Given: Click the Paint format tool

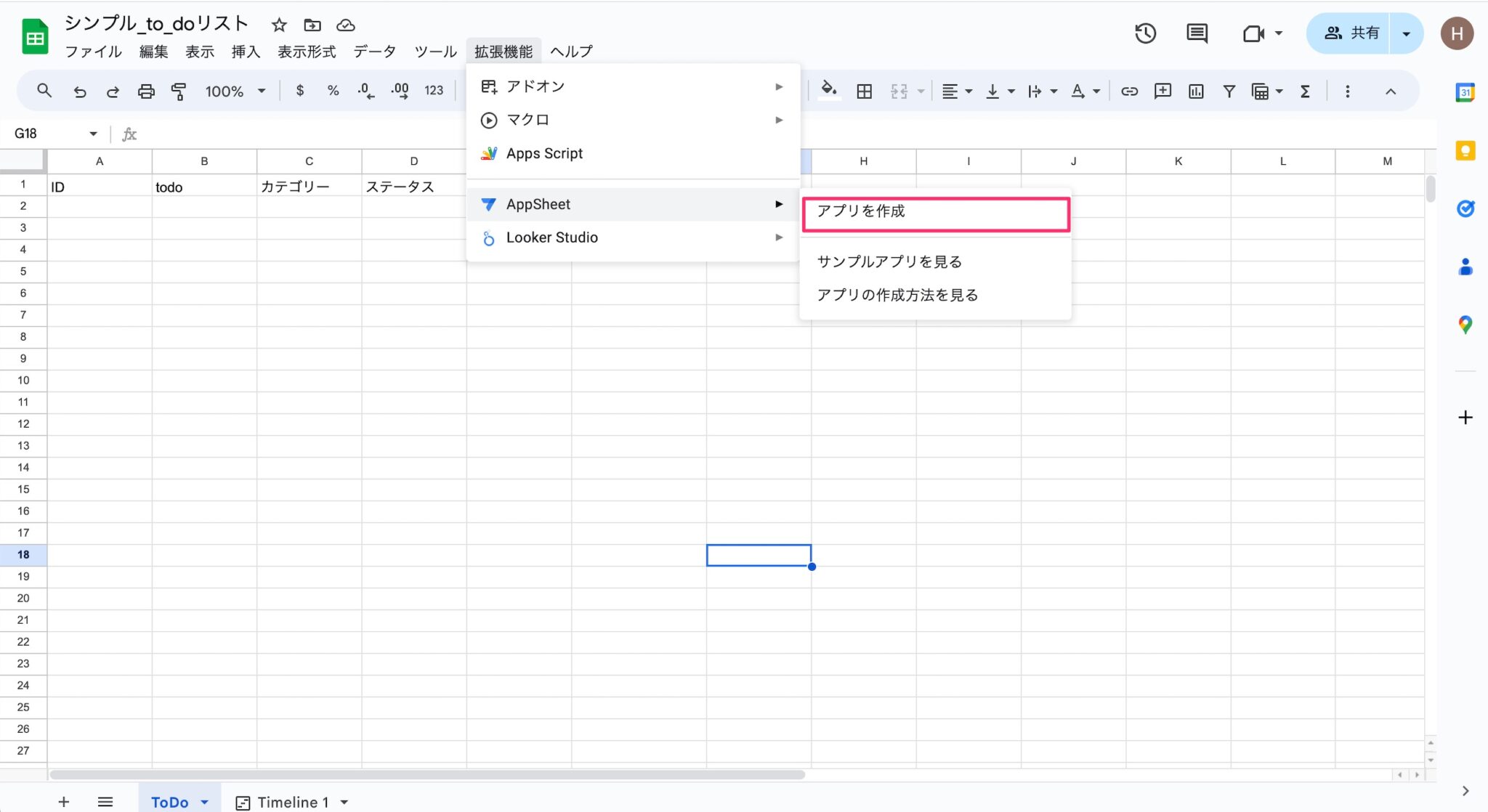Looking at the screenshot, I should 179,91.
